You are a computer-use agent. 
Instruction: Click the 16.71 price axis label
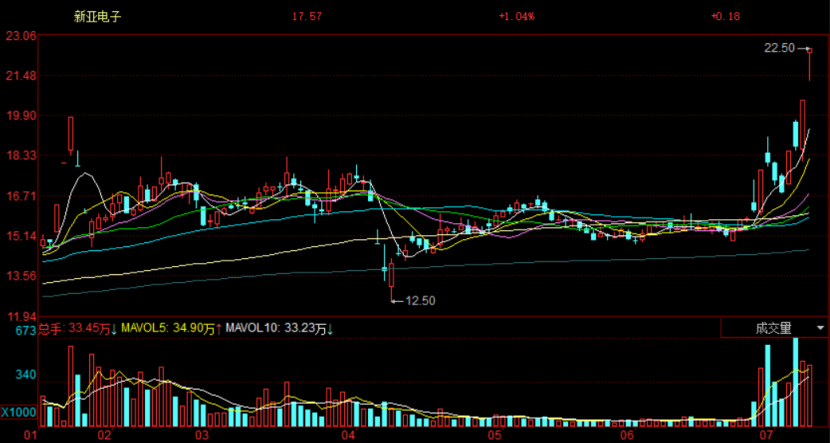[21, 196]
